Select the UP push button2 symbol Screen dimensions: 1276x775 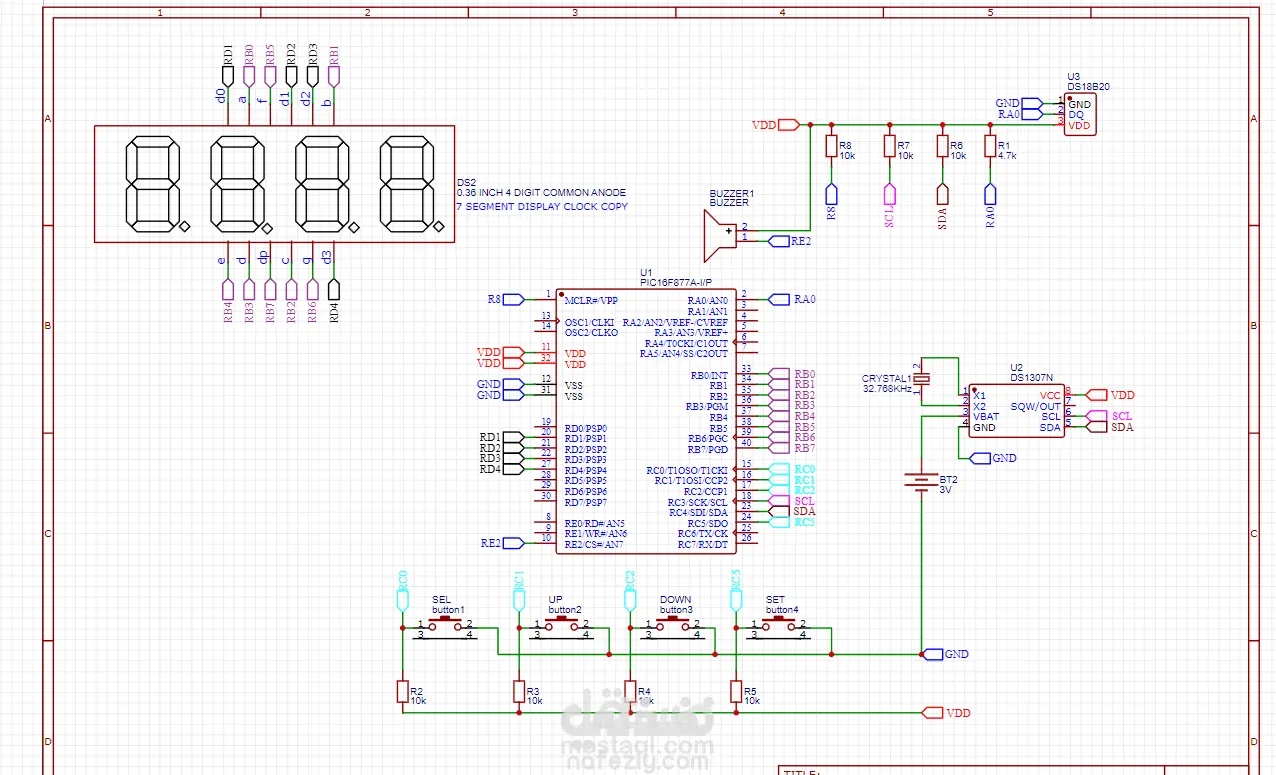[563, 626]
